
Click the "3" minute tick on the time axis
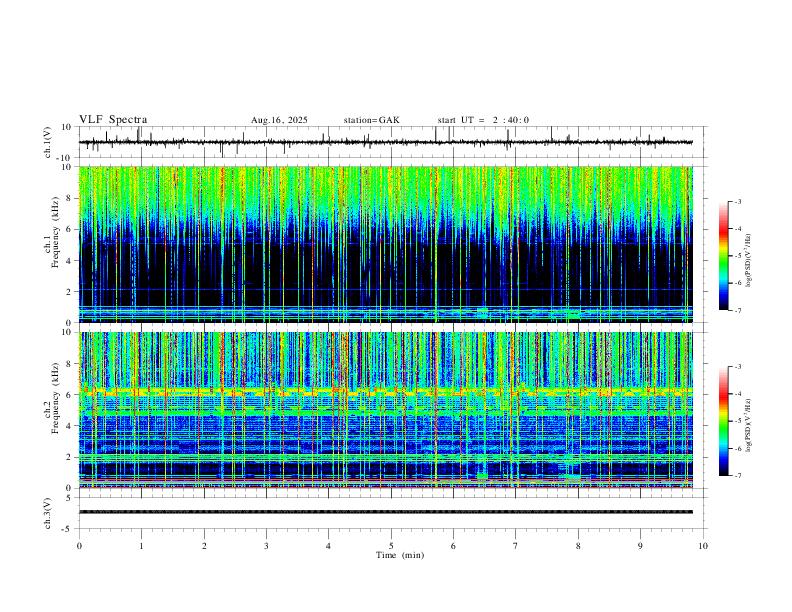coord(266,546)
